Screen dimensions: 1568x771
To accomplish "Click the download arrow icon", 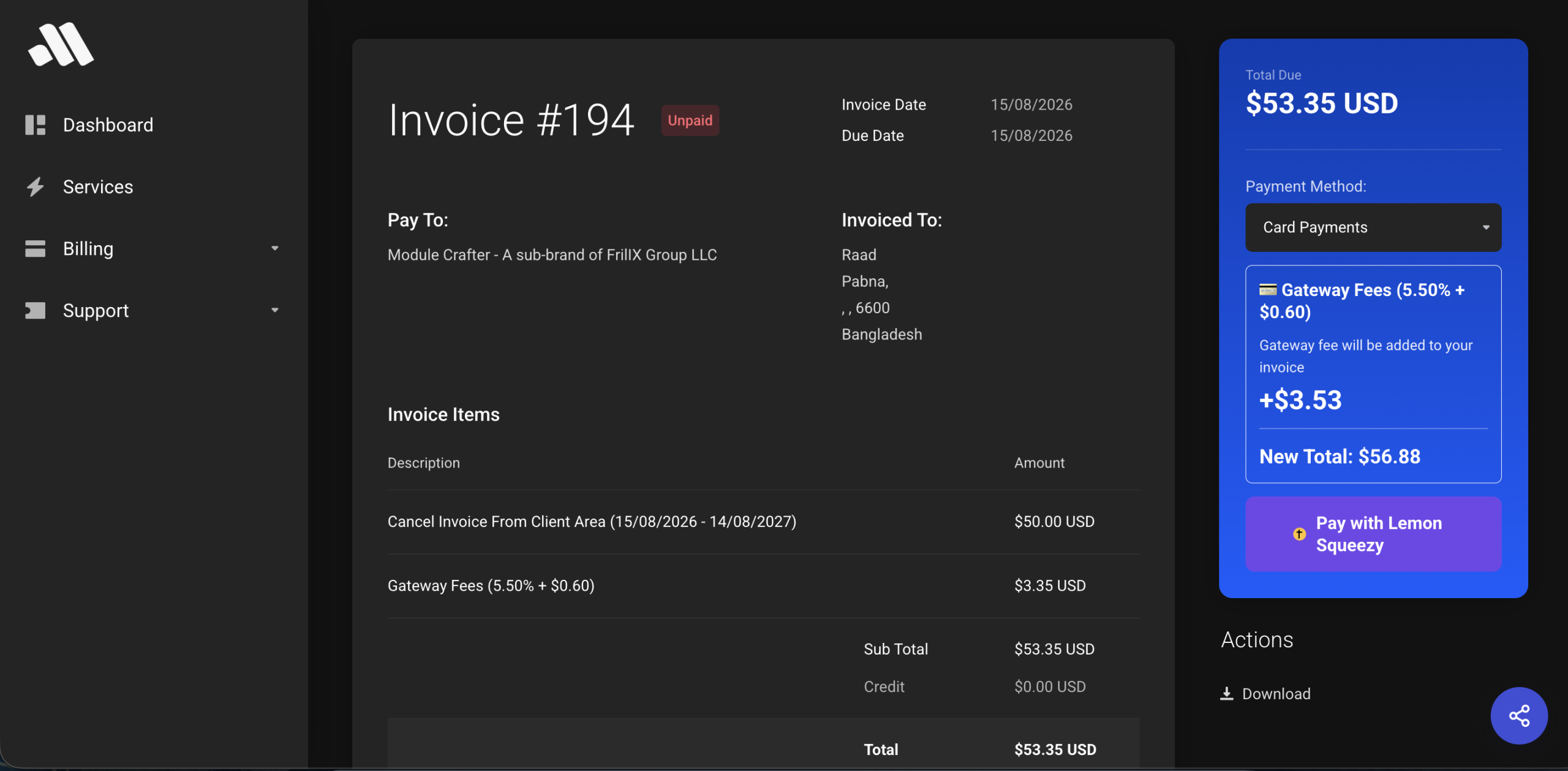I will pyautogui.click(x=1226, y=694).
